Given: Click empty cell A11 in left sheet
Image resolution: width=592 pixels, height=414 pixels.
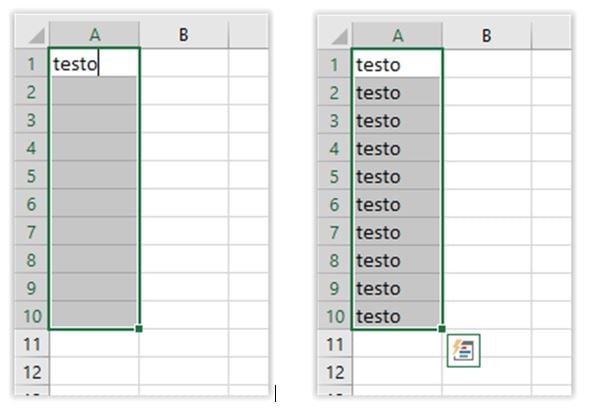Looking at the screenshot, I should point(94,344).
